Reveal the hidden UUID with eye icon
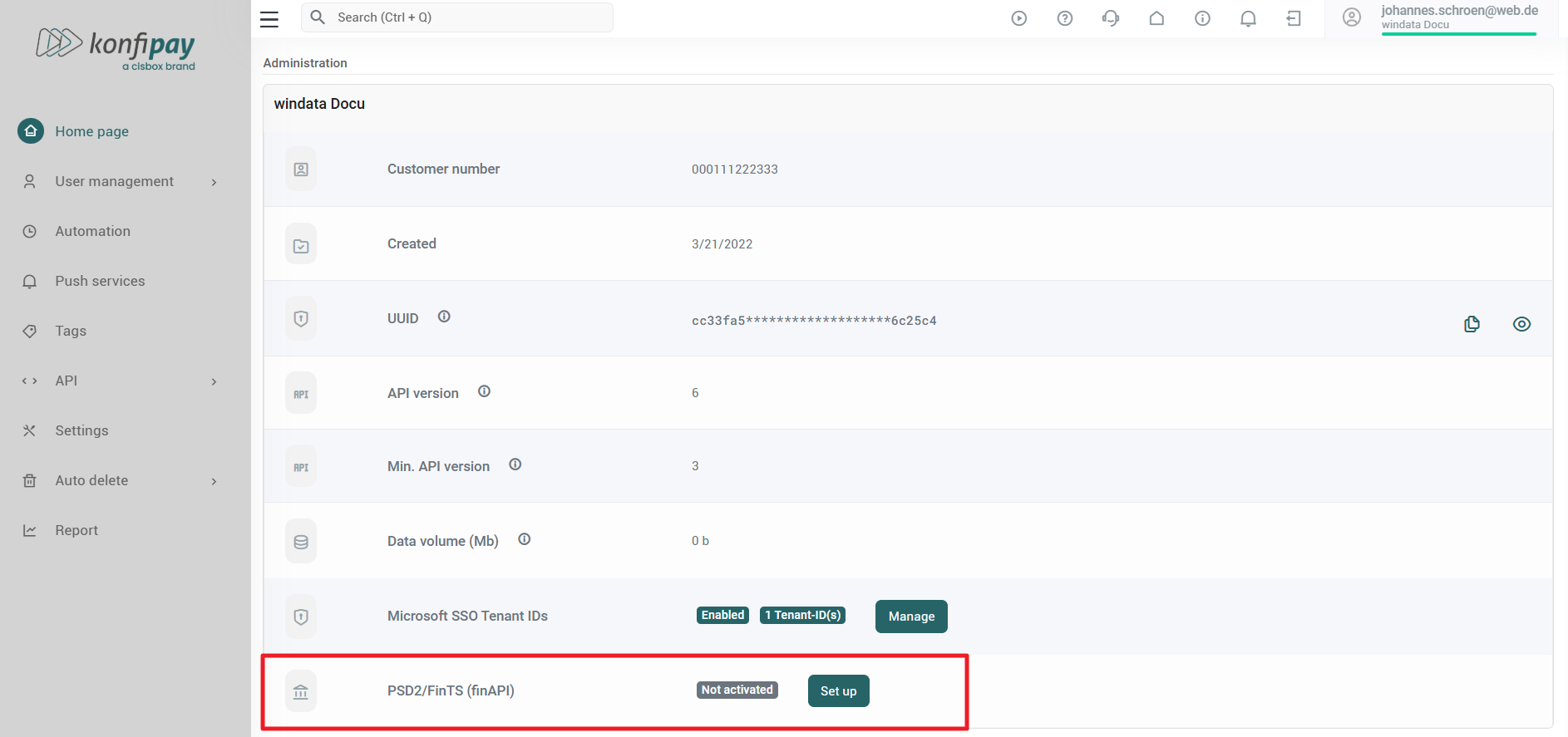This screenshot has height=737, width=1568. coord(1521,324)
